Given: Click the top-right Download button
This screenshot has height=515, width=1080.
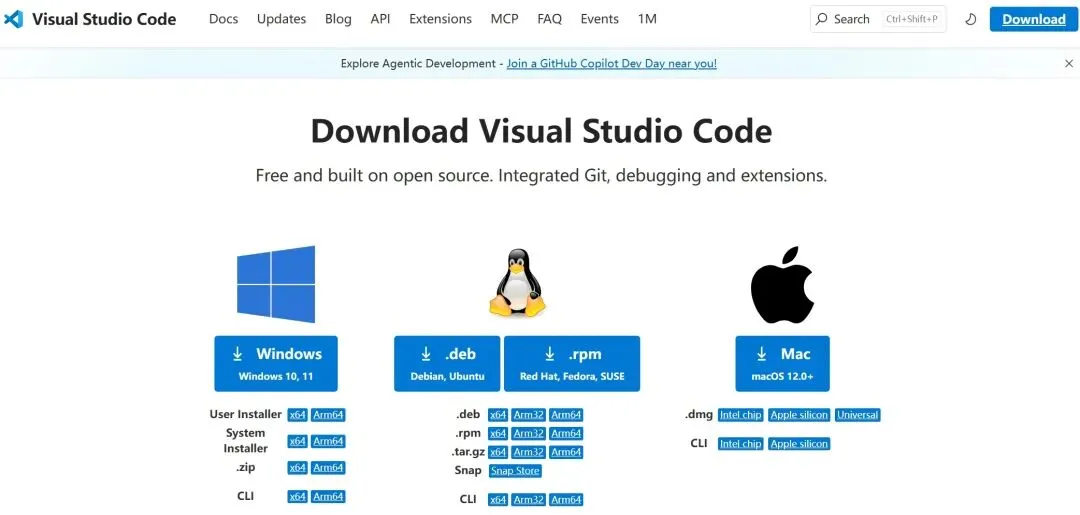Looking at the screenshot, I should [1033, 19].
